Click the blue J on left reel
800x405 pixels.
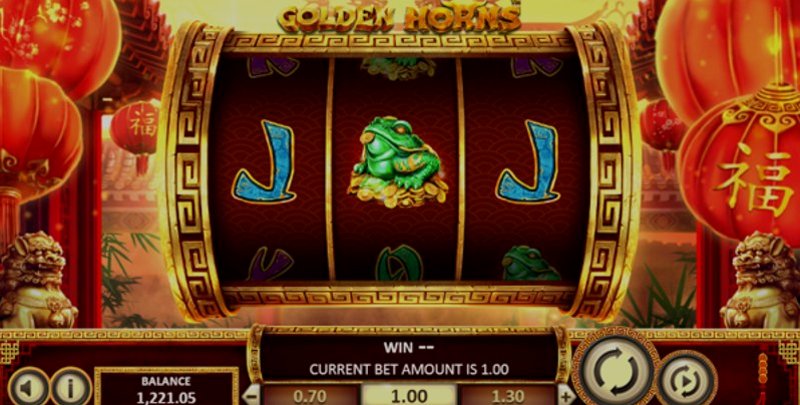(x=265, y=162)
